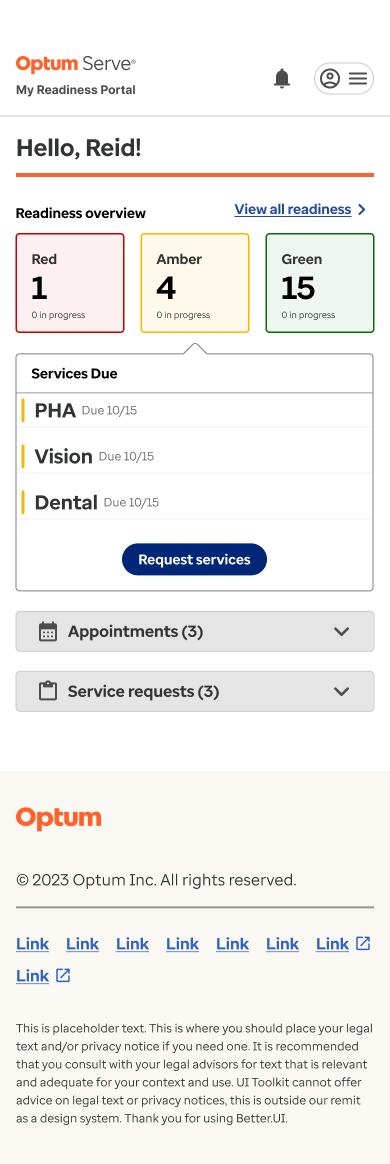Click the Request services button
Screen dimensions: 390x1164
pos(195,560)
